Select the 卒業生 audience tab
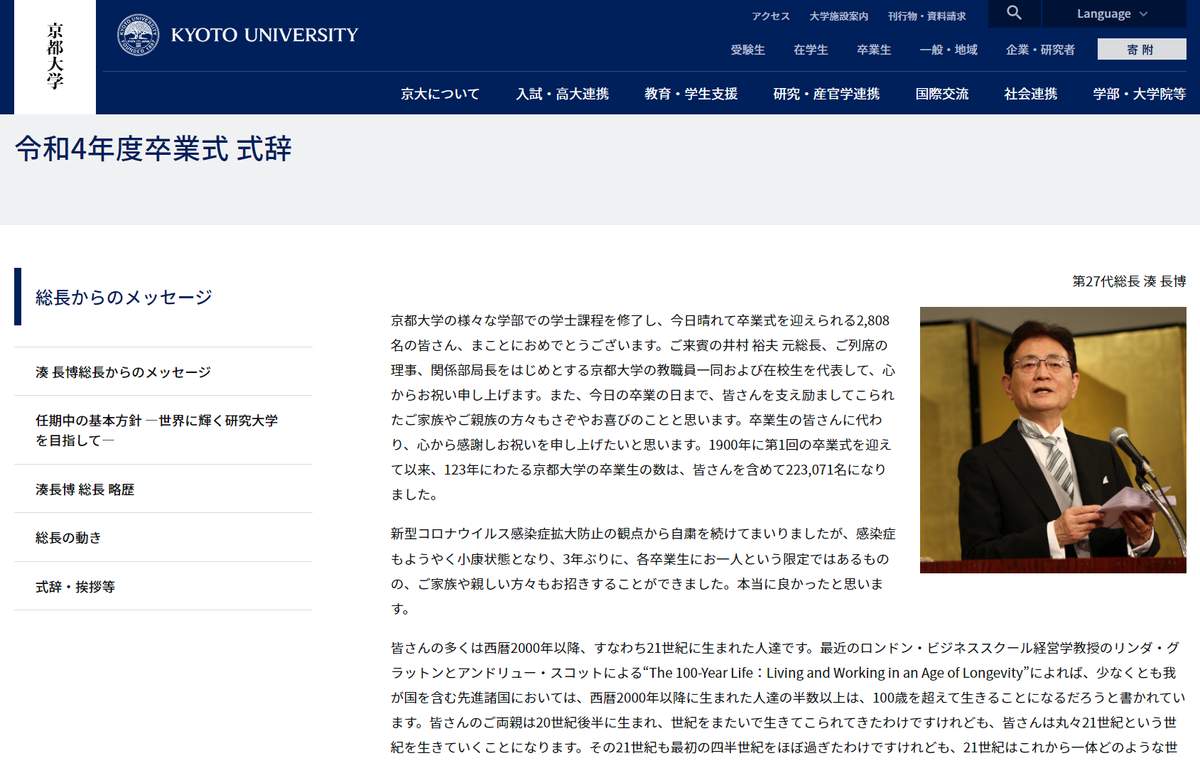The height and width of the screenshot is (763, 1200). click(872, 48)
